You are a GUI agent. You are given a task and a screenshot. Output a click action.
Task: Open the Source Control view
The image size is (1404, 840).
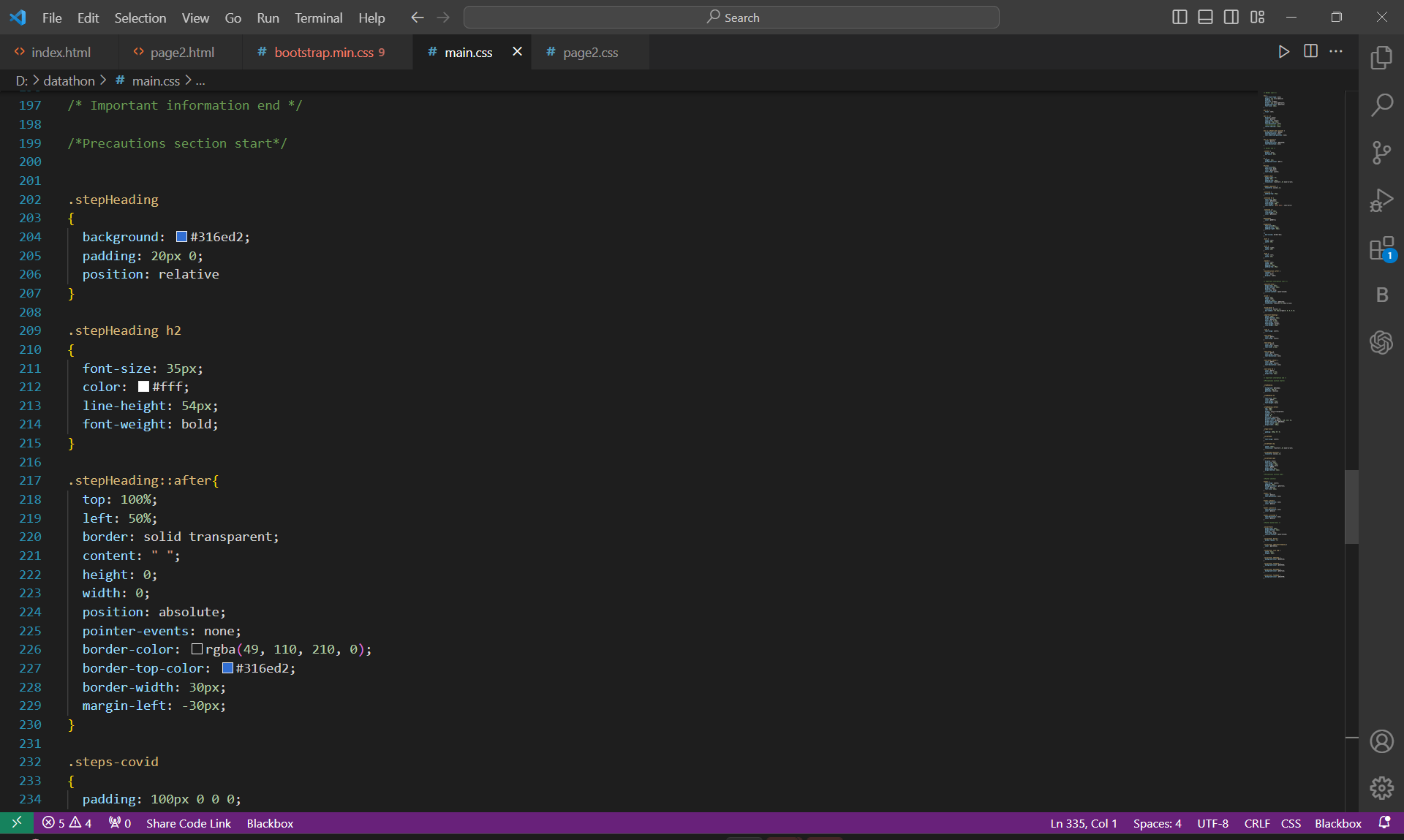click(1381, 153)
